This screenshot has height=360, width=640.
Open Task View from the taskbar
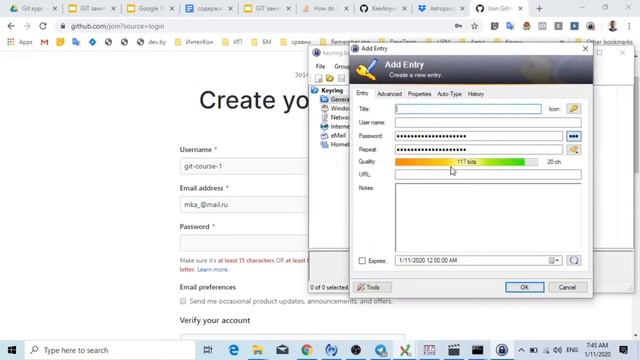[x=208, y=350]
